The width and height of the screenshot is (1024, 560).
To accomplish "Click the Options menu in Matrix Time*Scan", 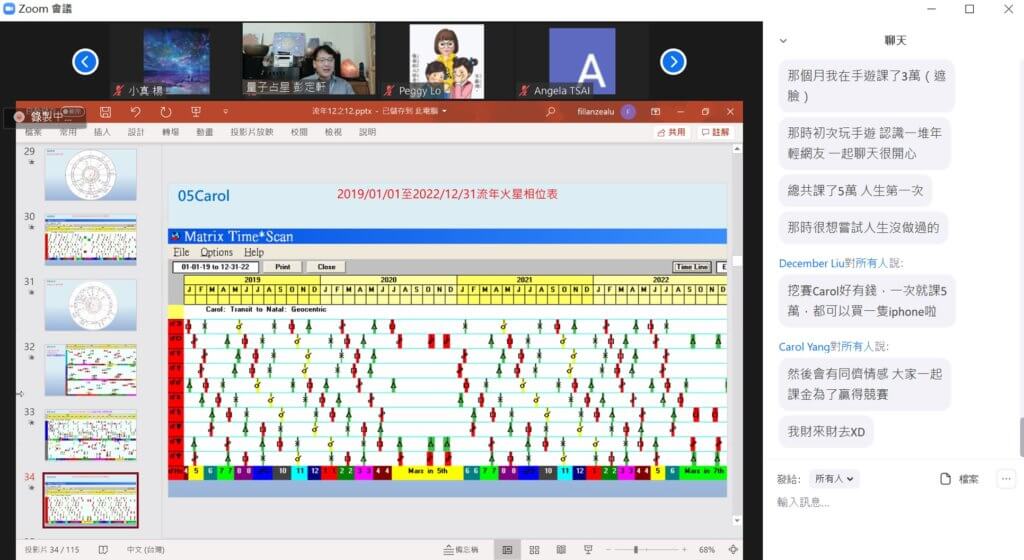I will pos(216,252).
